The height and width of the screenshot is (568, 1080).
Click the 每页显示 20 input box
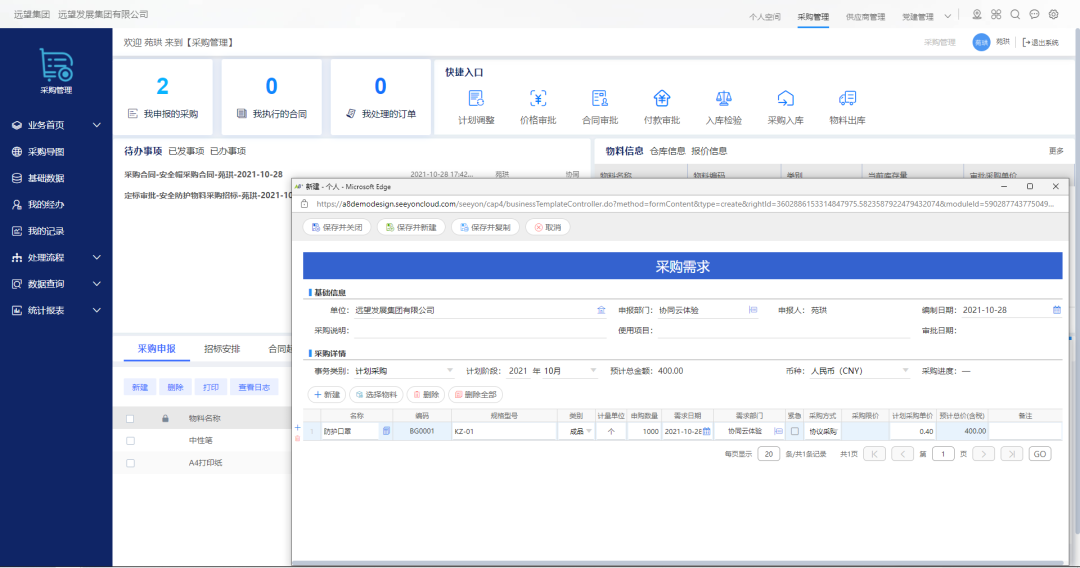768,454
